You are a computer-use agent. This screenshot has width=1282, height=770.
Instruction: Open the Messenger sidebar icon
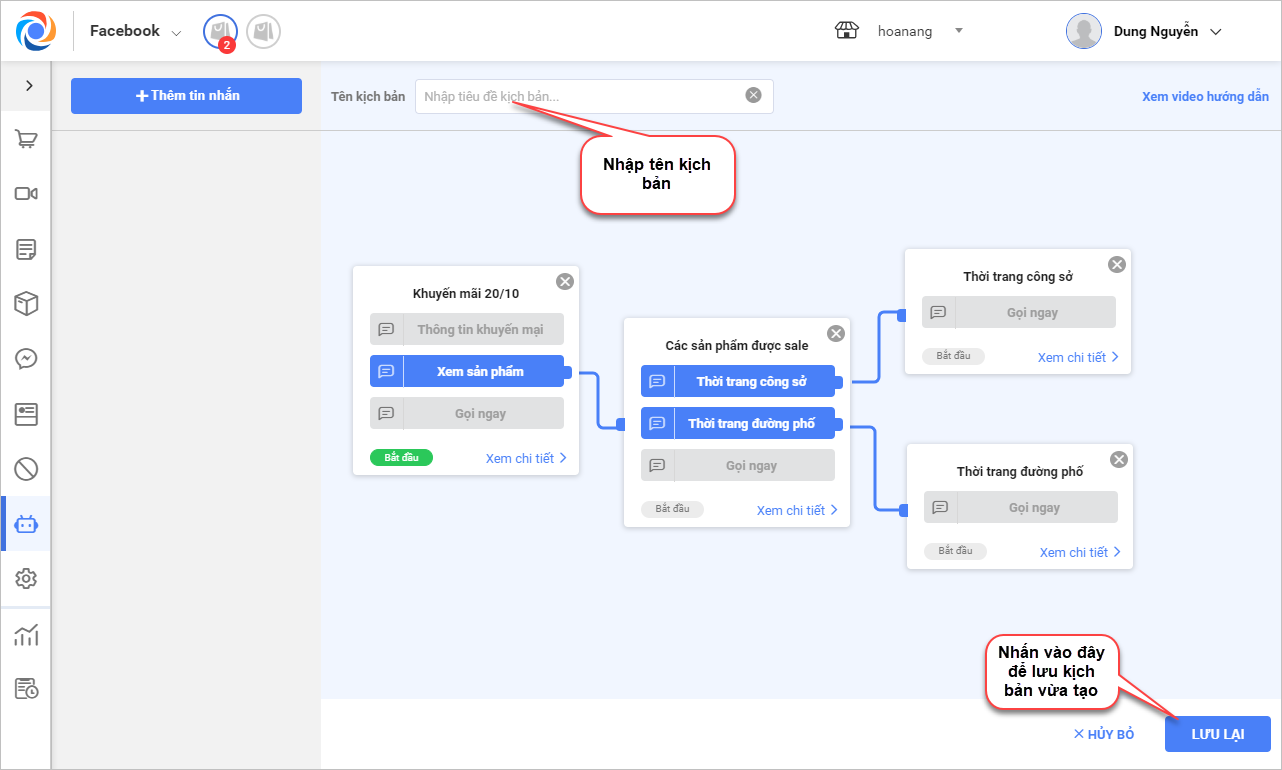click(x=26, y=359)
